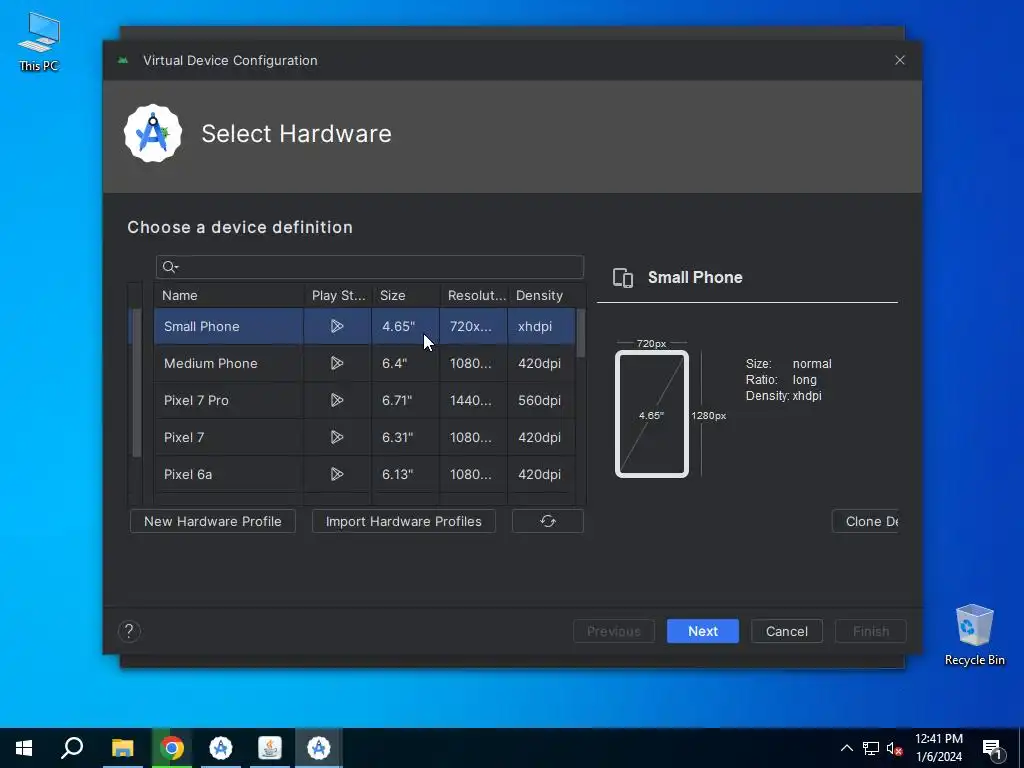Sort by the Resolution column header

(474, 295)
